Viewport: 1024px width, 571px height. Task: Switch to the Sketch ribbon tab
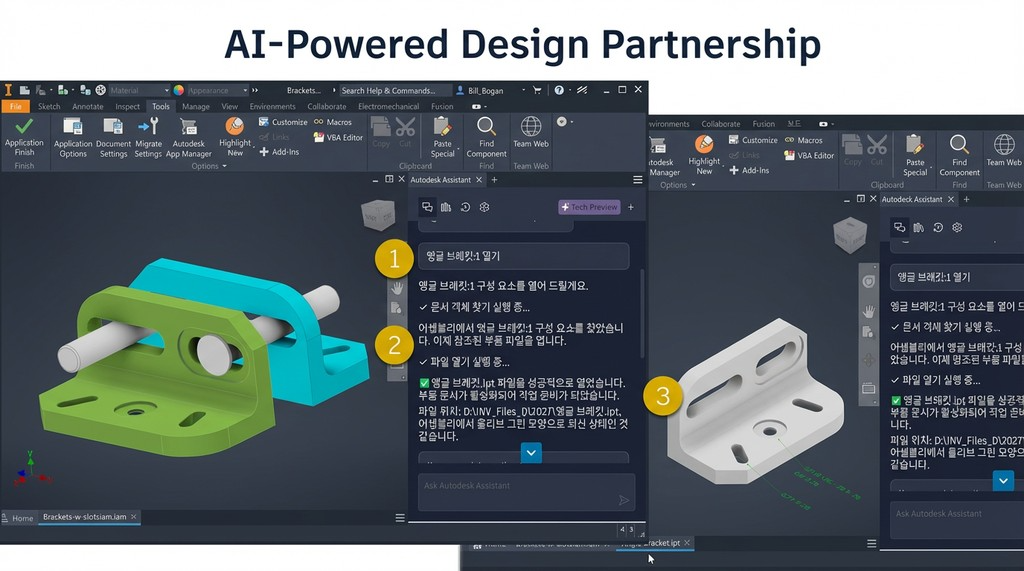[49, 106]
